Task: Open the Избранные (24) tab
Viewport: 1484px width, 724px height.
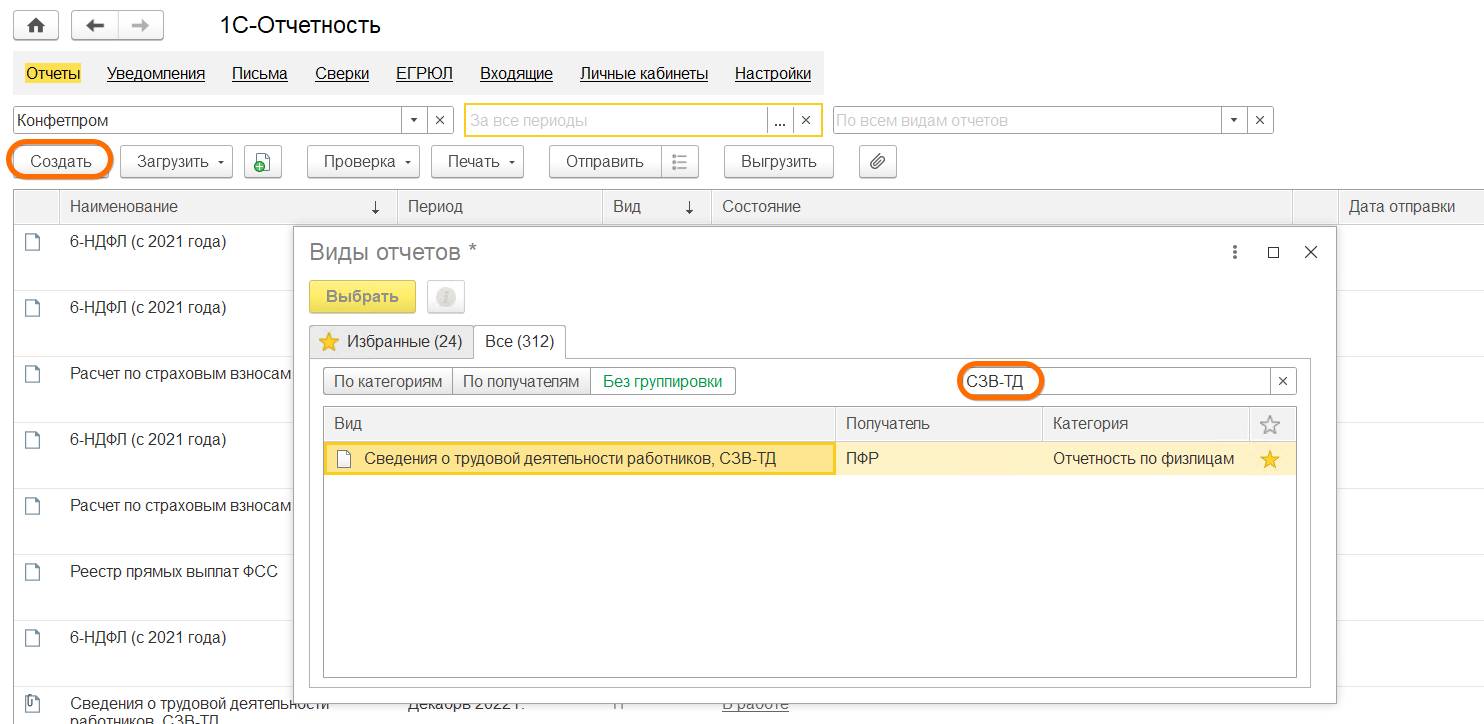Action: coord(391,342)
